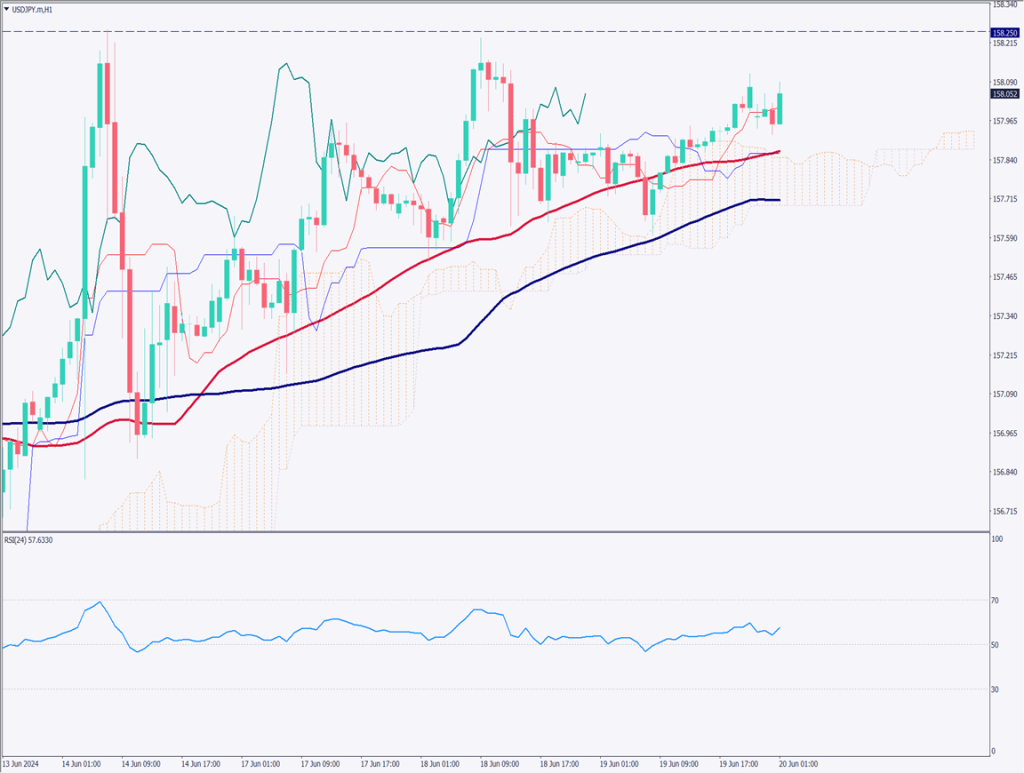The image size is (1024, 773).
Task: Click the RSI 100 scale label
Action: [x=997, y=539]
